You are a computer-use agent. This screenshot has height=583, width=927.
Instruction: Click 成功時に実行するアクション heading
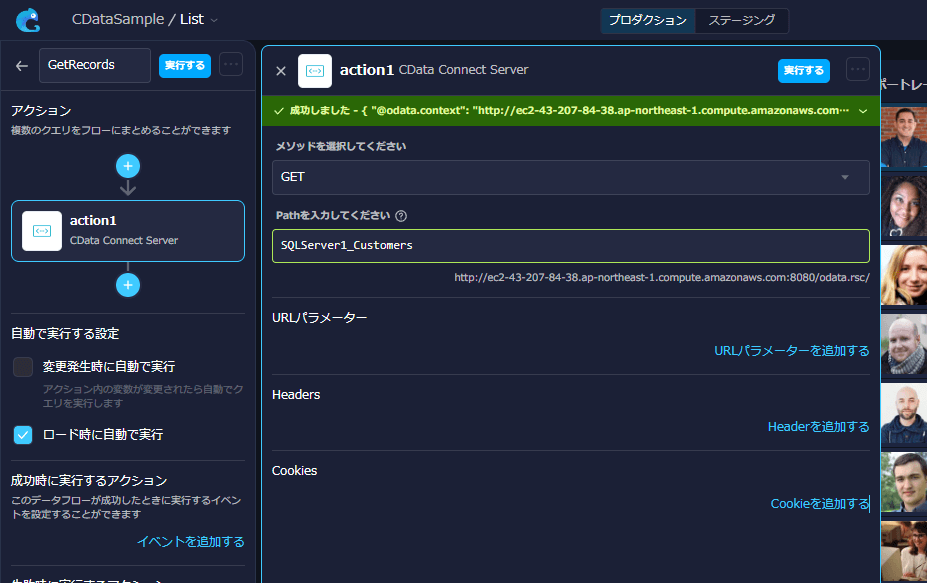point(89,481)
